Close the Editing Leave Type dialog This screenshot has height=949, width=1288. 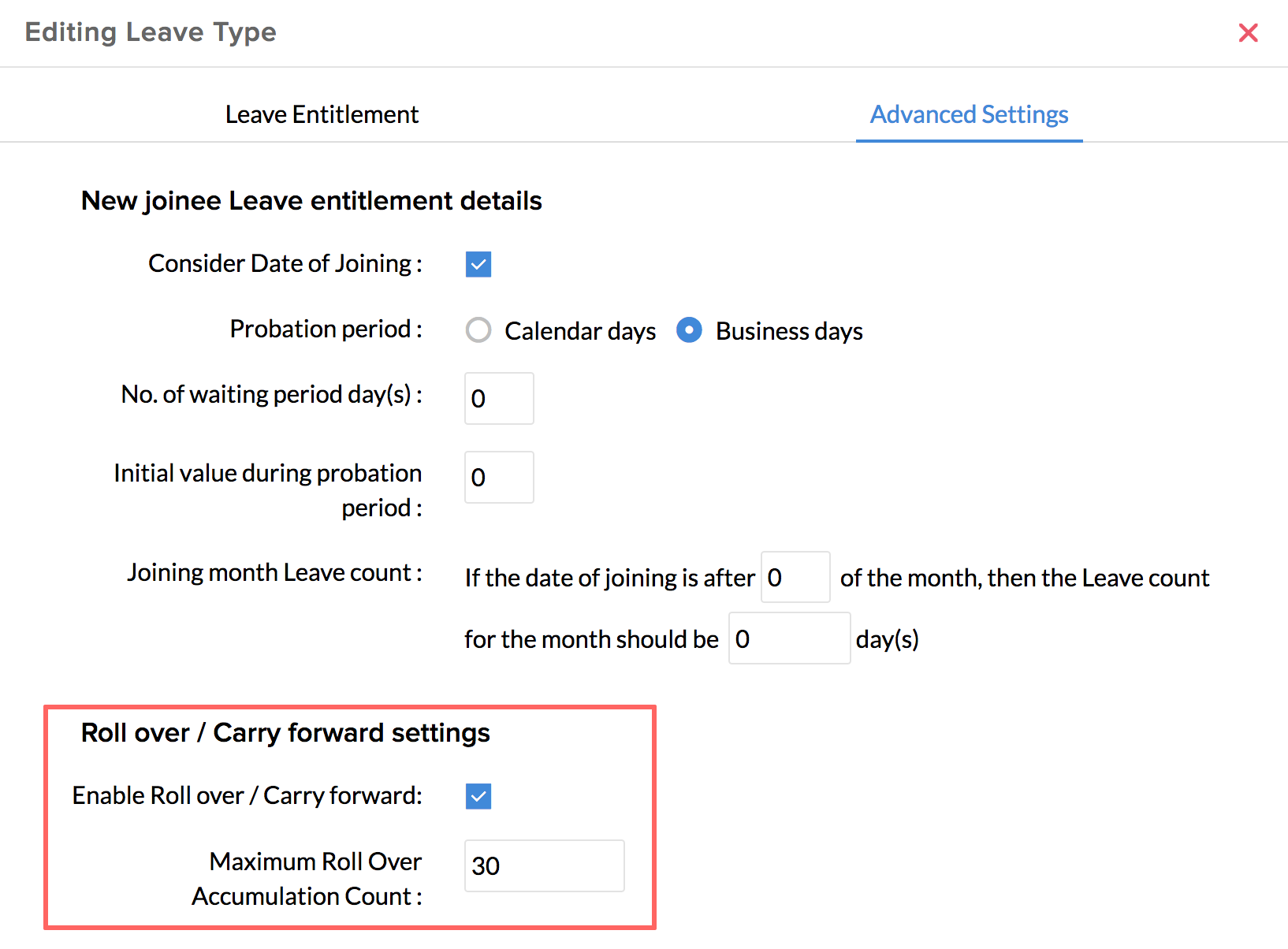click(x=1248, y=33)
